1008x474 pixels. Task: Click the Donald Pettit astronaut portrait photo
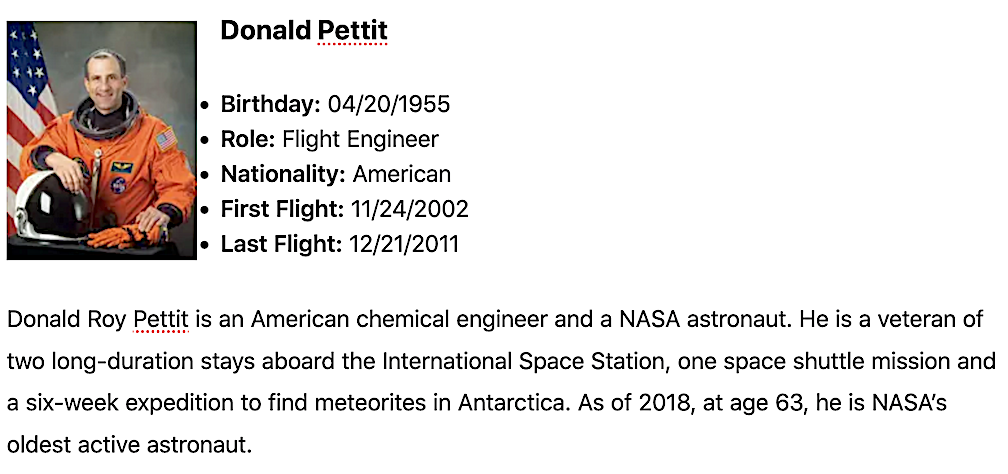102,141
